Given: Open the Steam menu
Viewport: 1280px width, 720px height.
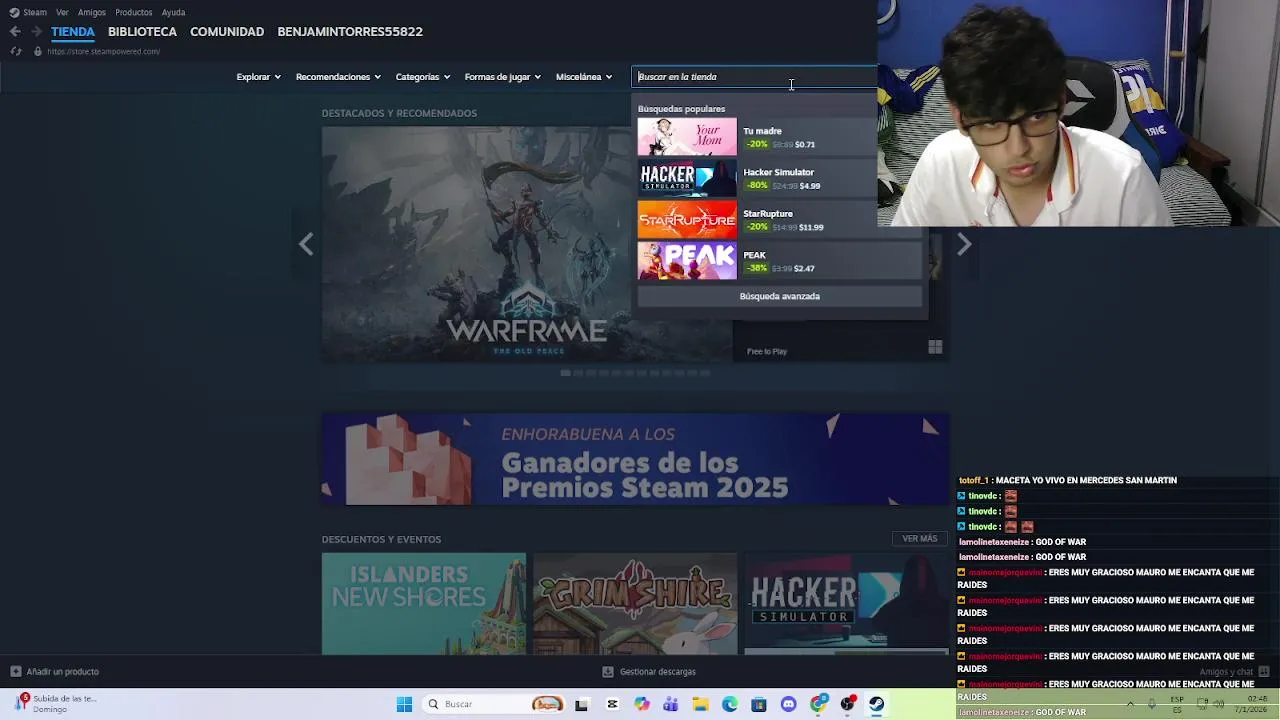Looking at the screenshot, I should pos(35,12).
